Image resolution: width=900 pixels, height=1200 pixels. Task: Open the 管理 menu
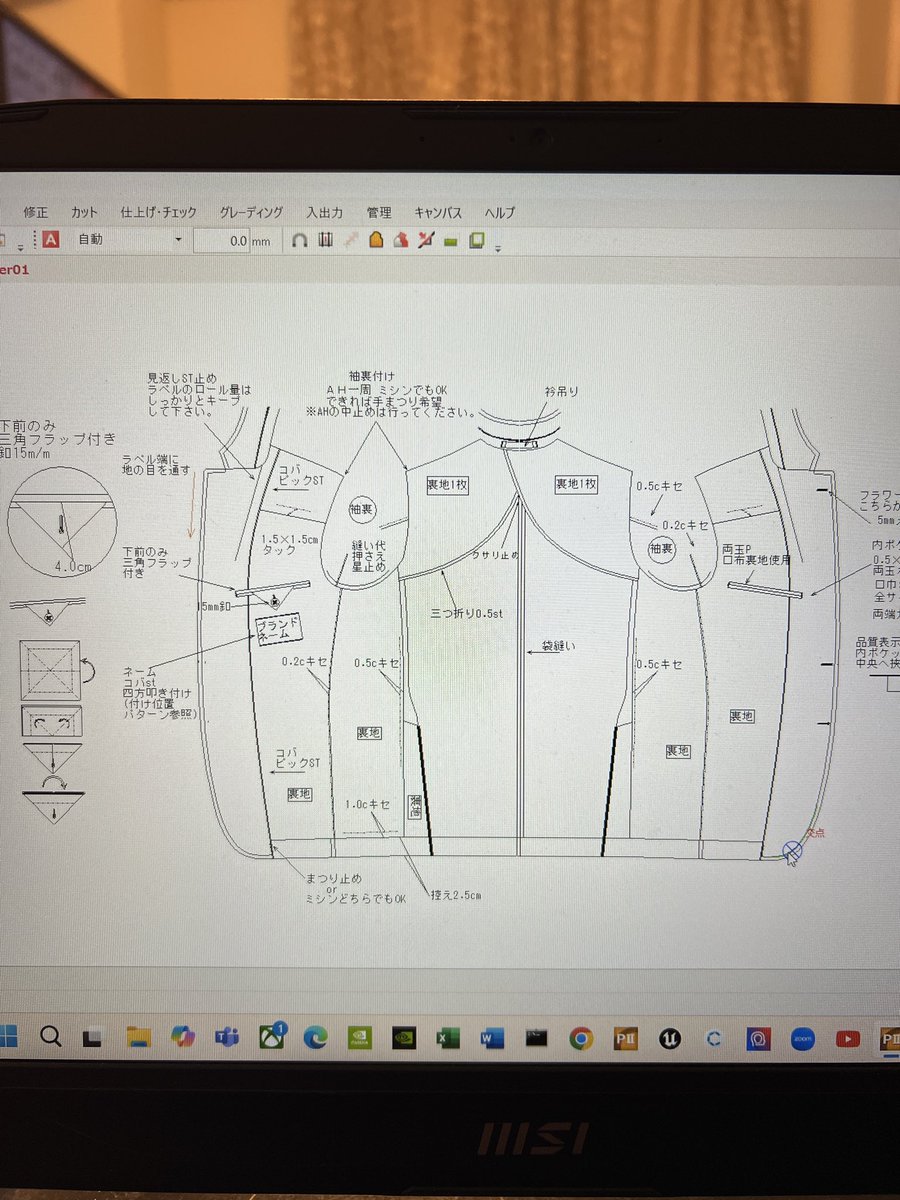(379, 213)
